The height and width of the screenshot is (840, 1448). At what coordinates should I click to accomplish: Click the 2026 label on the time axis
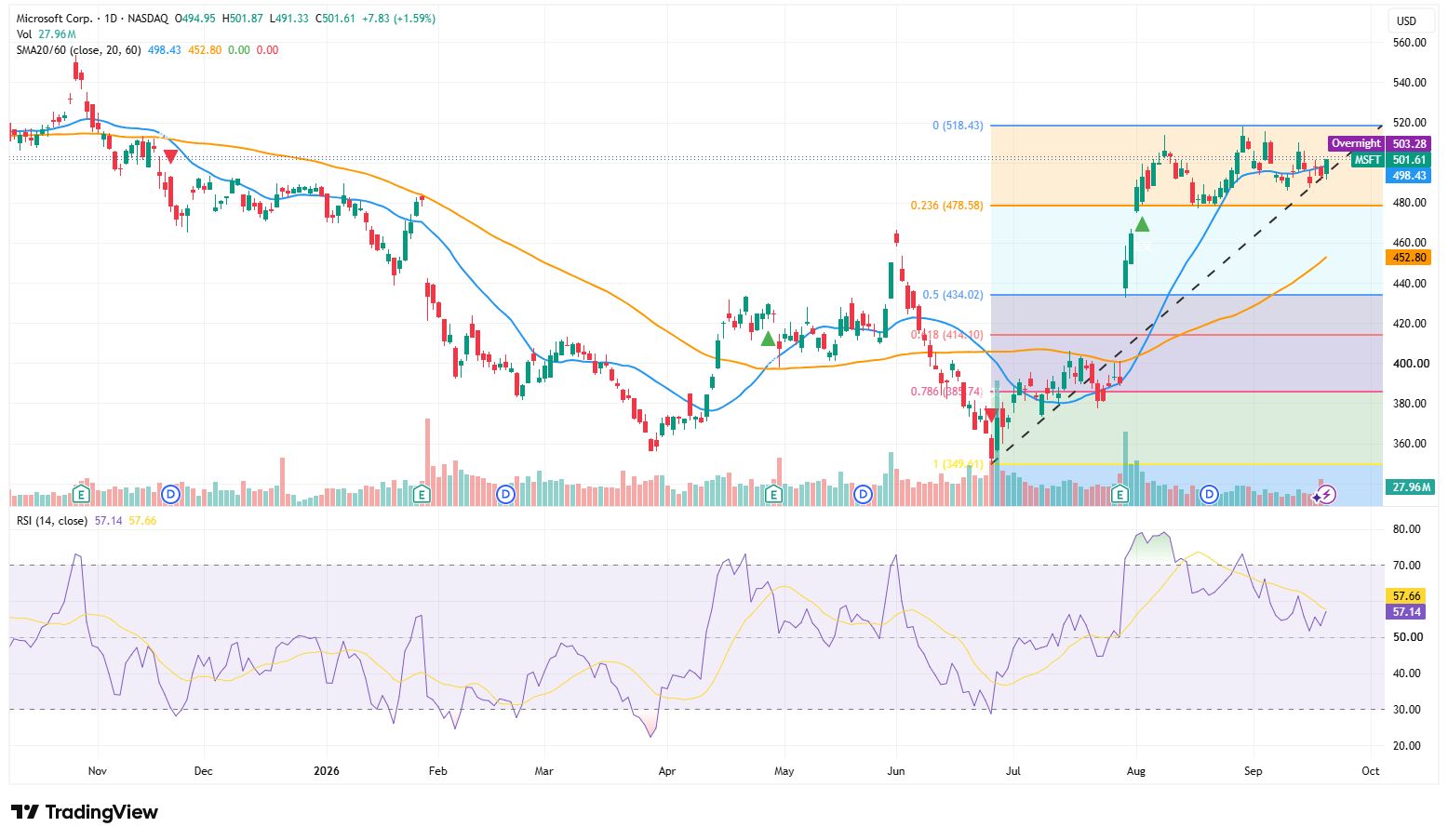click(327, 771)
